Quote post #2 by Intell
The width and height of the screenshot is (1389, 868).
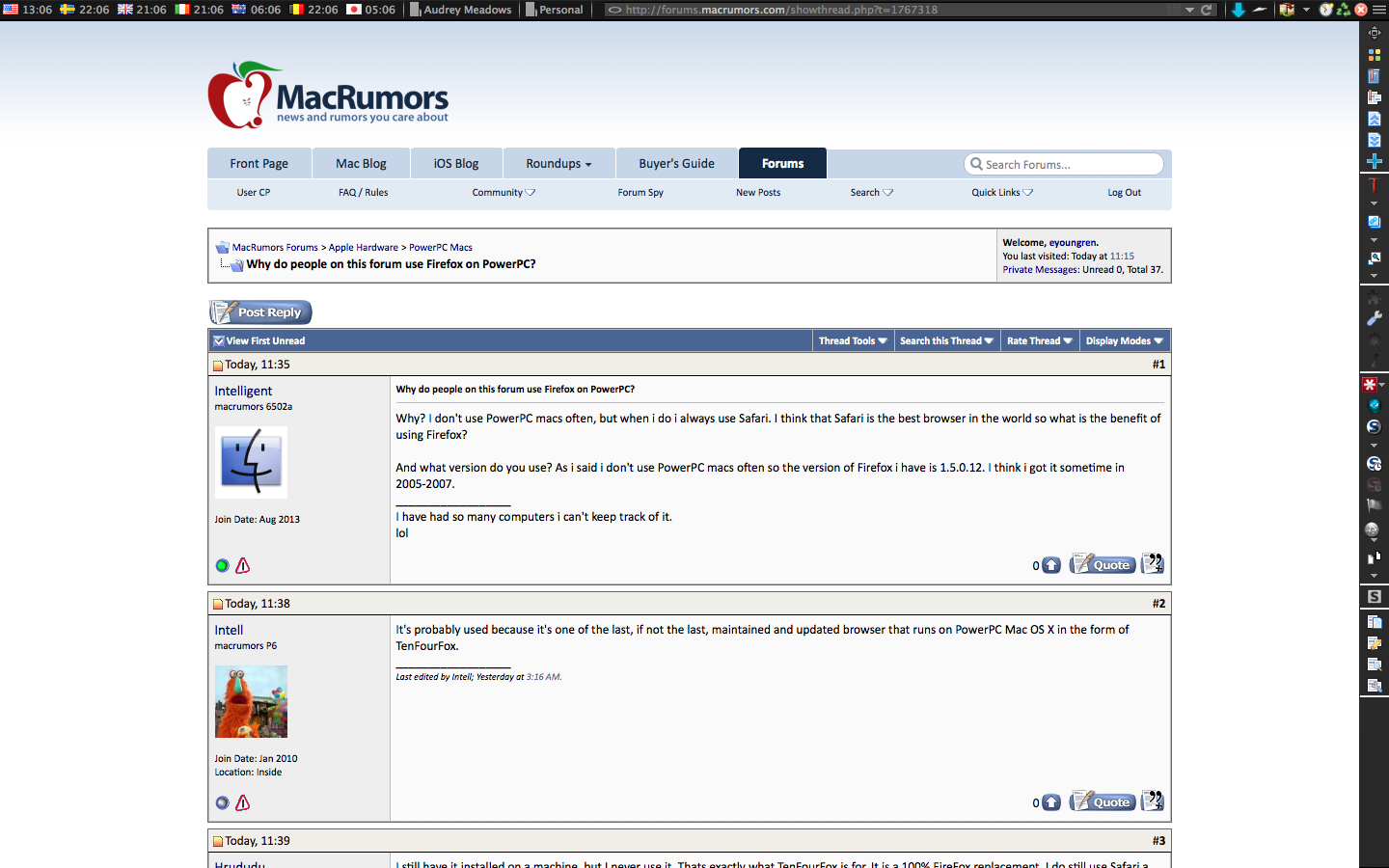(1103, 801)
